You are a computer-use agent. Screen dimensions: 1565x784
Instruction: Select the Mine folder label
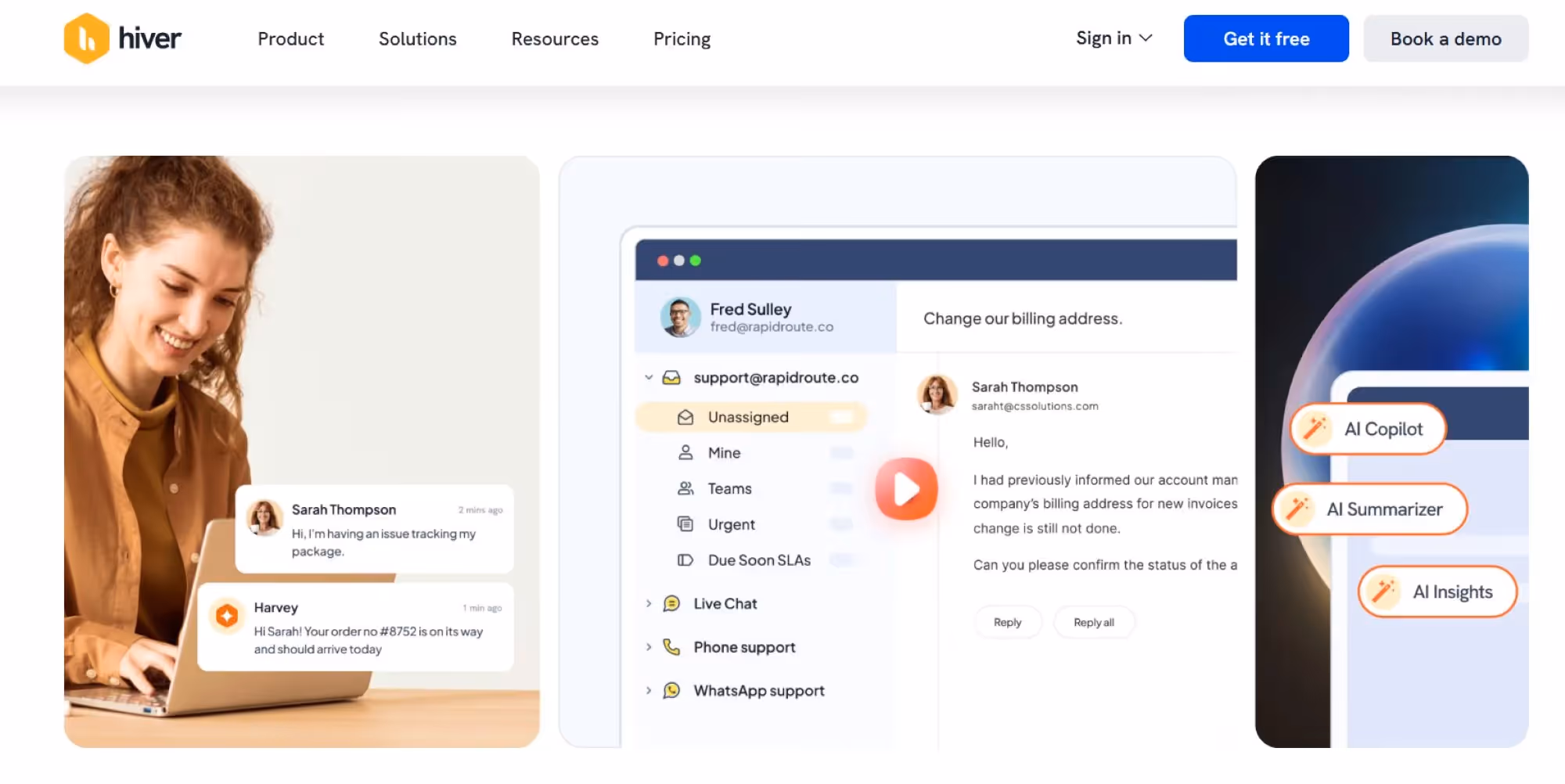tap(724, 453)
